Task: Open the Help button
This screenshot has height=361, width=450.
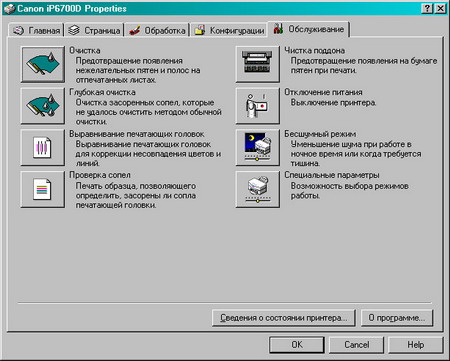Action: (x=416, y=345)
